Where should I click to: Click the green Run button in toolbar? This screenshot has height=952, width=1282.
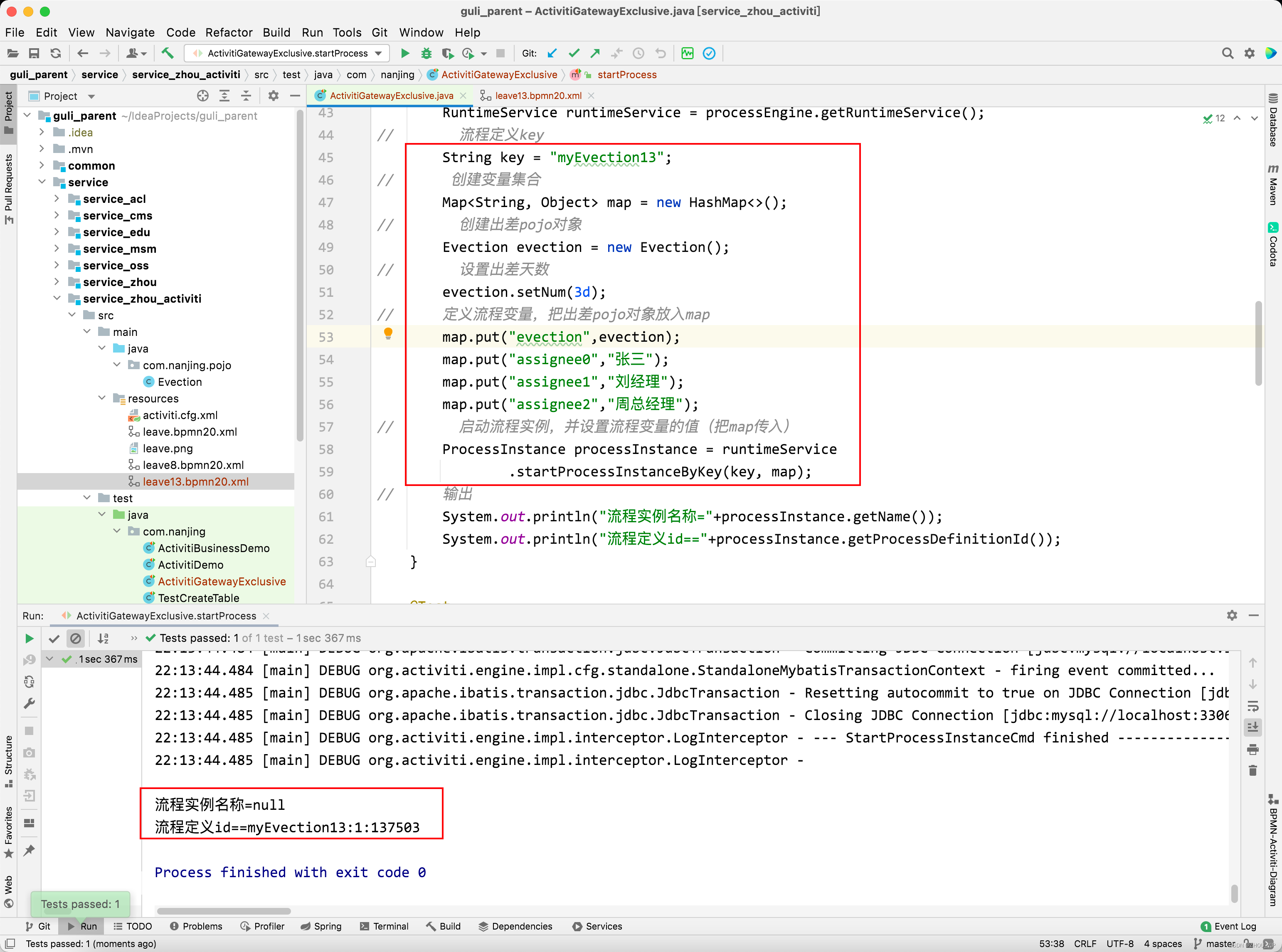click(405, 54)
